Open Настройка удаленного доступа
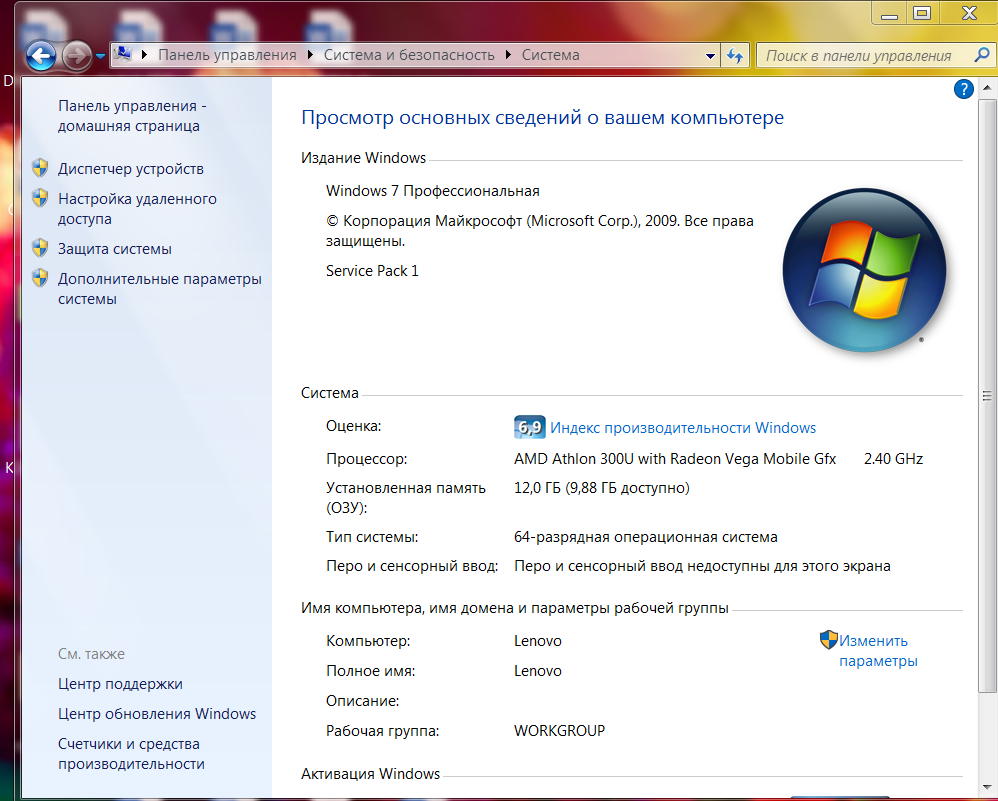This screenshot has height=801, width=998. [137, 209]
